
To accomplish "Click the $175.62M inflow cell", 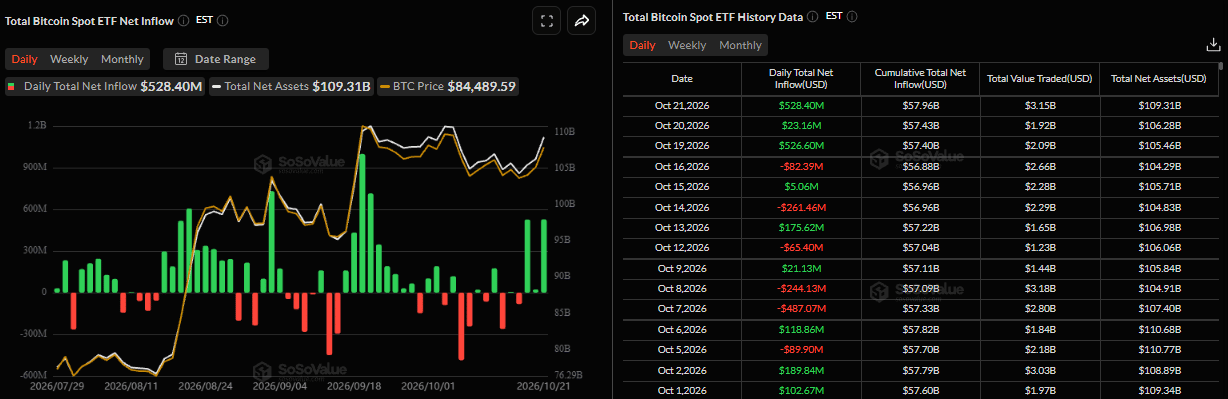I will [x=801, y=227].
